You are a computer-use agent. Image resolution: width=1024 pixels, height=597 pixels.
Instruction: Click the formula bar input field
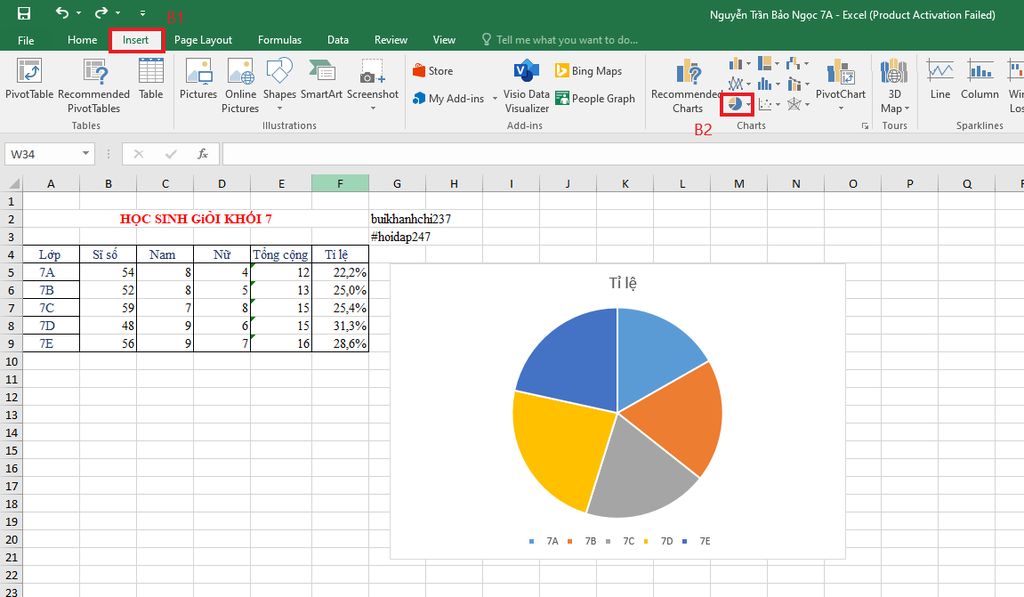(623, 154)
